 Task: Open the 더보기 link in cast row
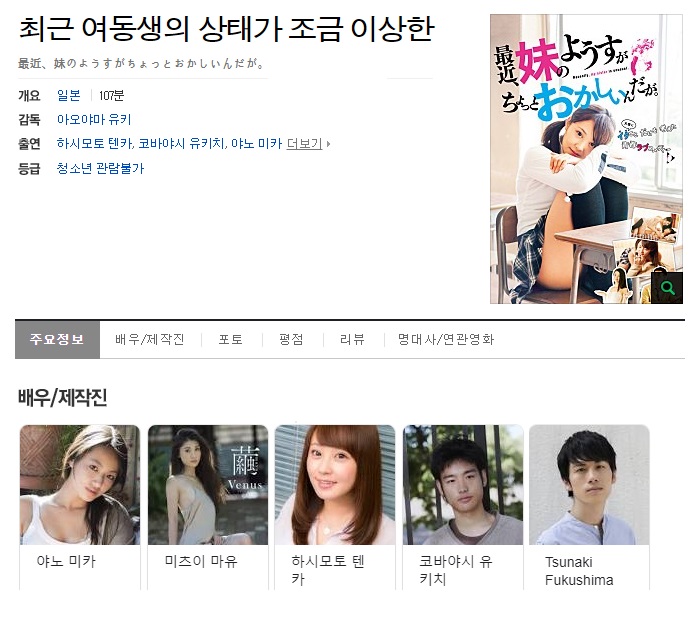[304, 144]
